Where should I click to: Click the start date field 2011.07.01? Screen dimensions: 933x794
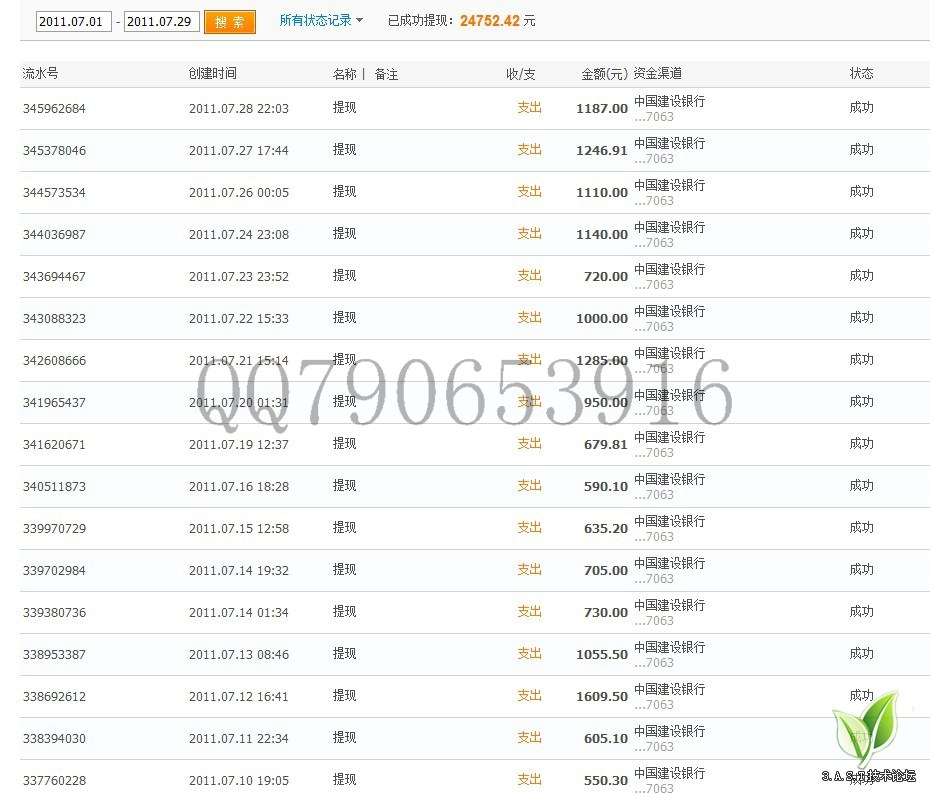tap(73, 21)
